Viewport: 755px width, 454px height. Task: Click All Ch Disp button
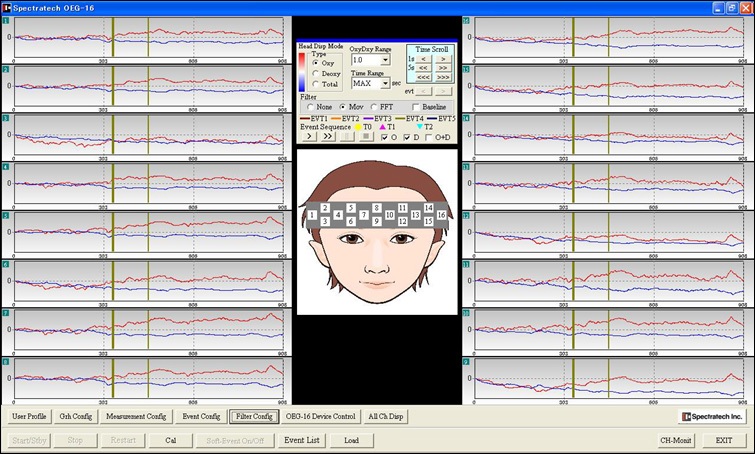point(386,416)
